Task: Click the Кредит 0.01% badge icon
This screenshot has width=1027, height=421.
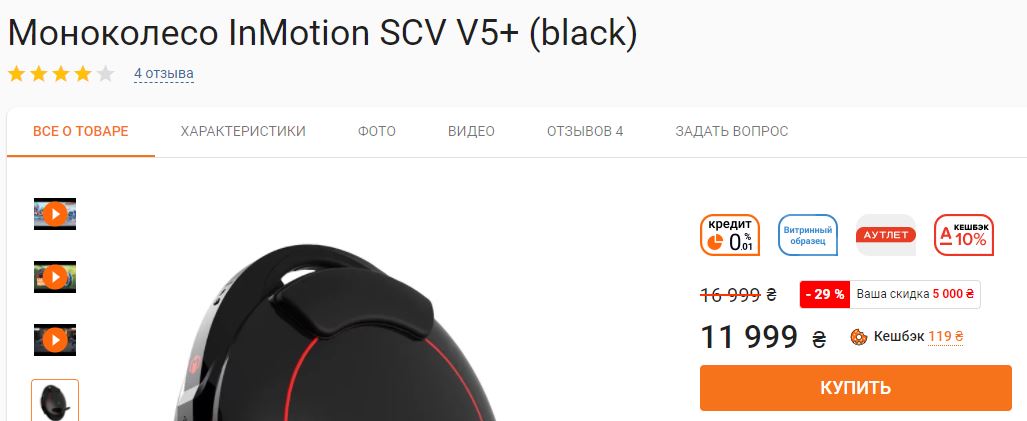Action: [730, 235]
